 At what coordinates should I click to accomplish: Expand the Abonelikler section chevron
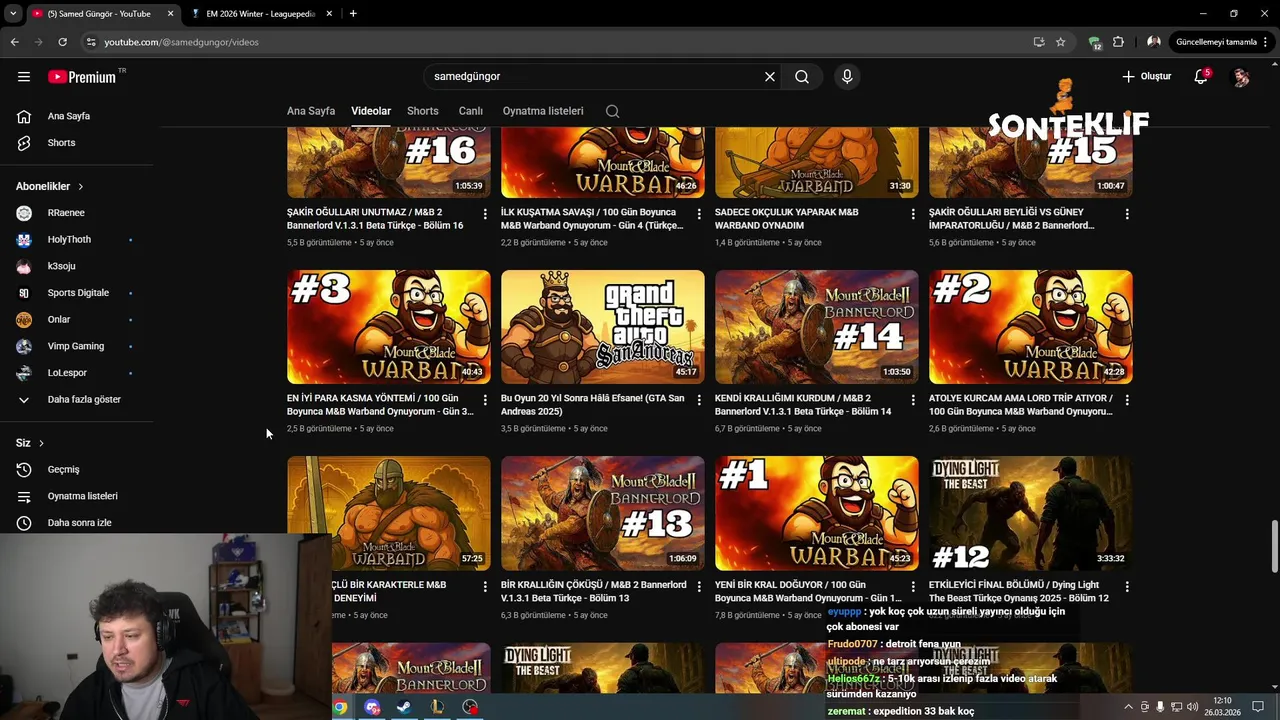click(81, 187)
